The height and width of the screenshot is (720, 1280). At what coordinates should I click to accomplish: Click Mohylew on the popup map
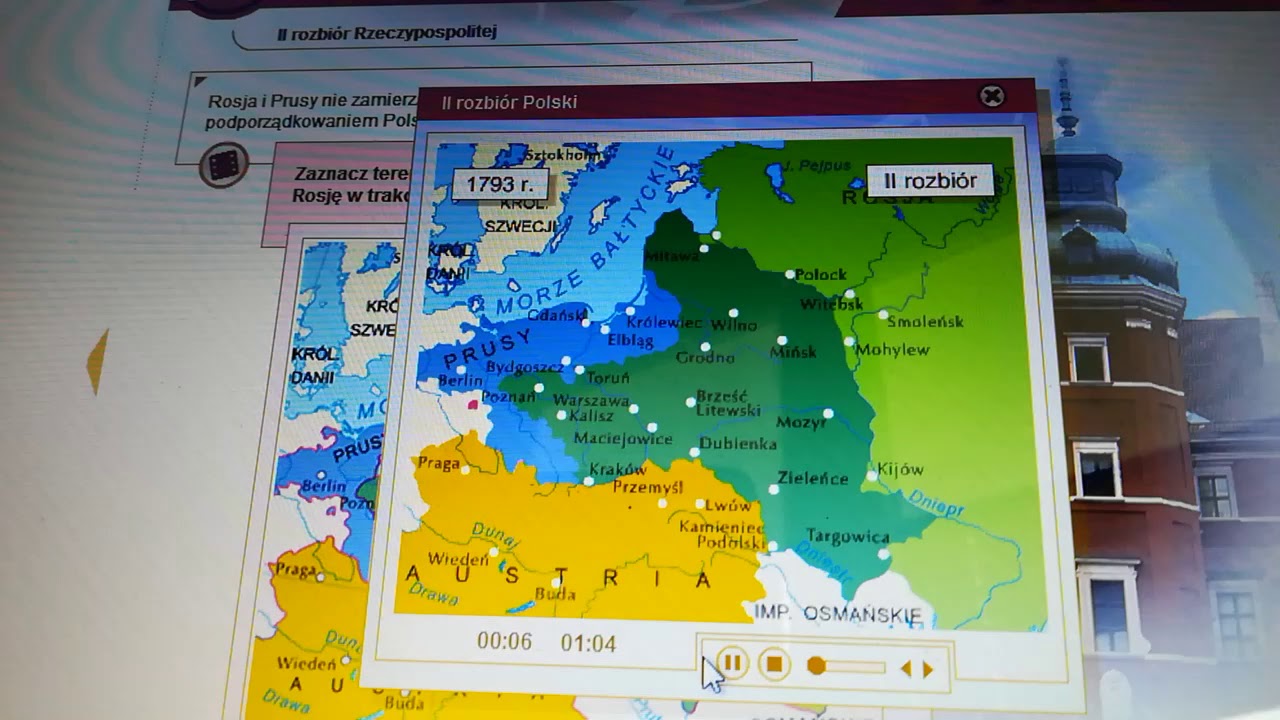click(x=892, y=350)
